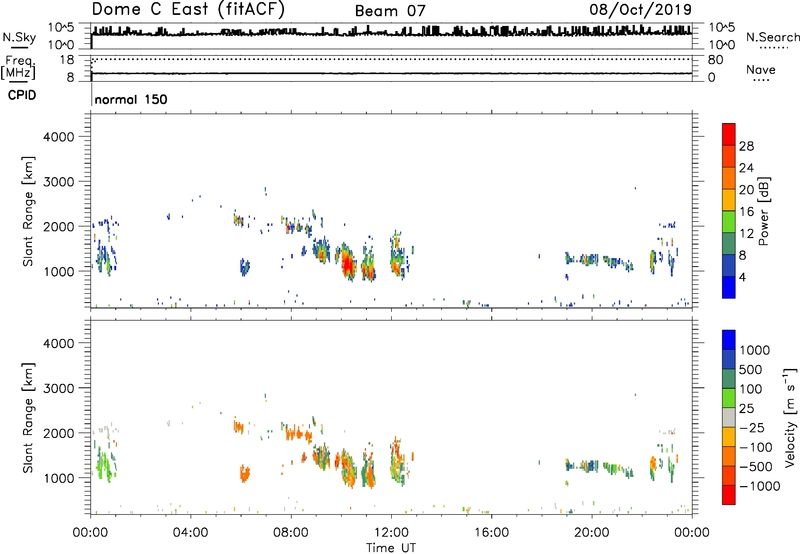Click the "16:00" time axis label
Viewport: 800px width, 554px height.
491,533
